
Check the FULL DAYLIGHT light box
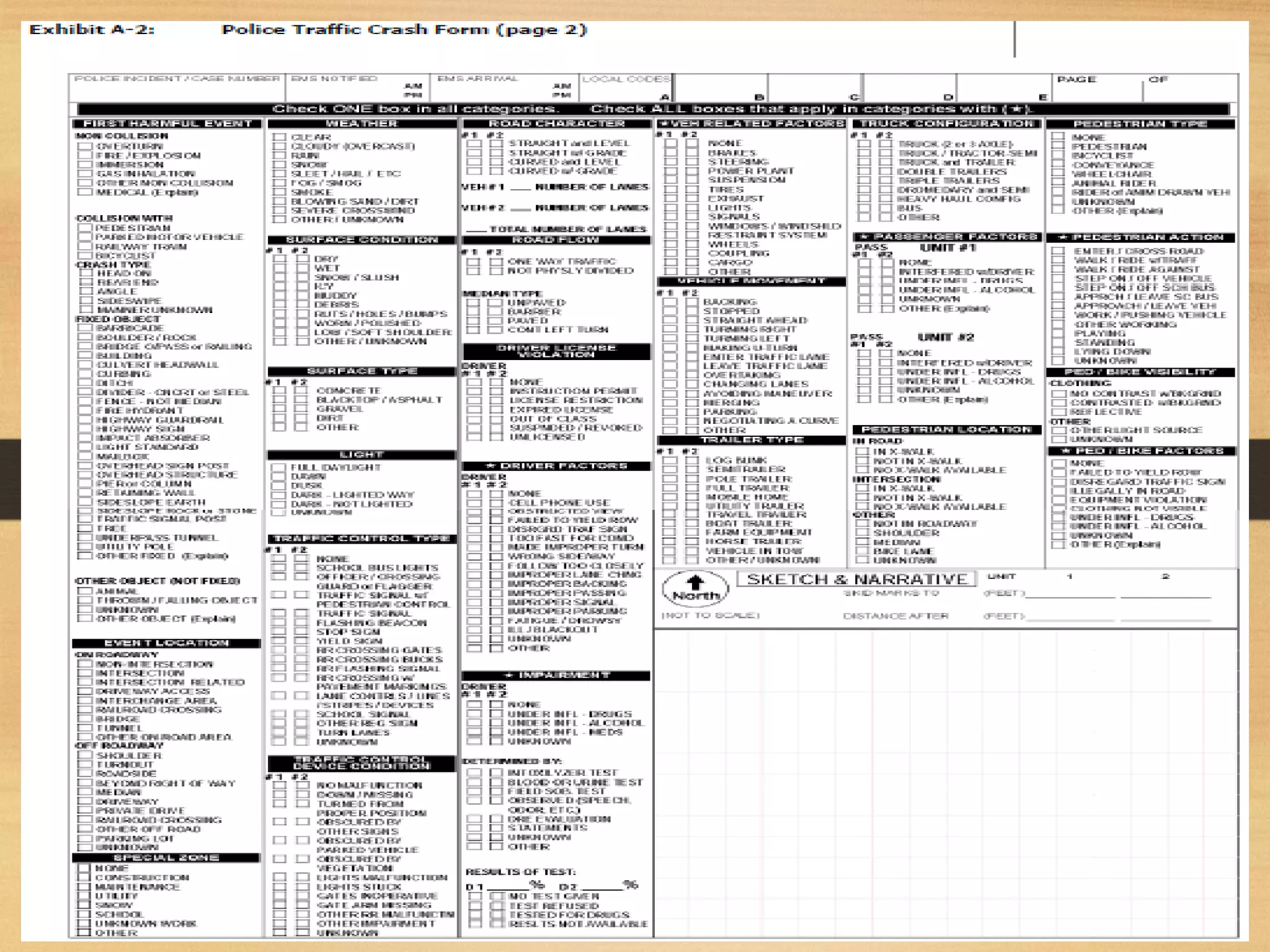pyautogui.click(x=278, y=468)
